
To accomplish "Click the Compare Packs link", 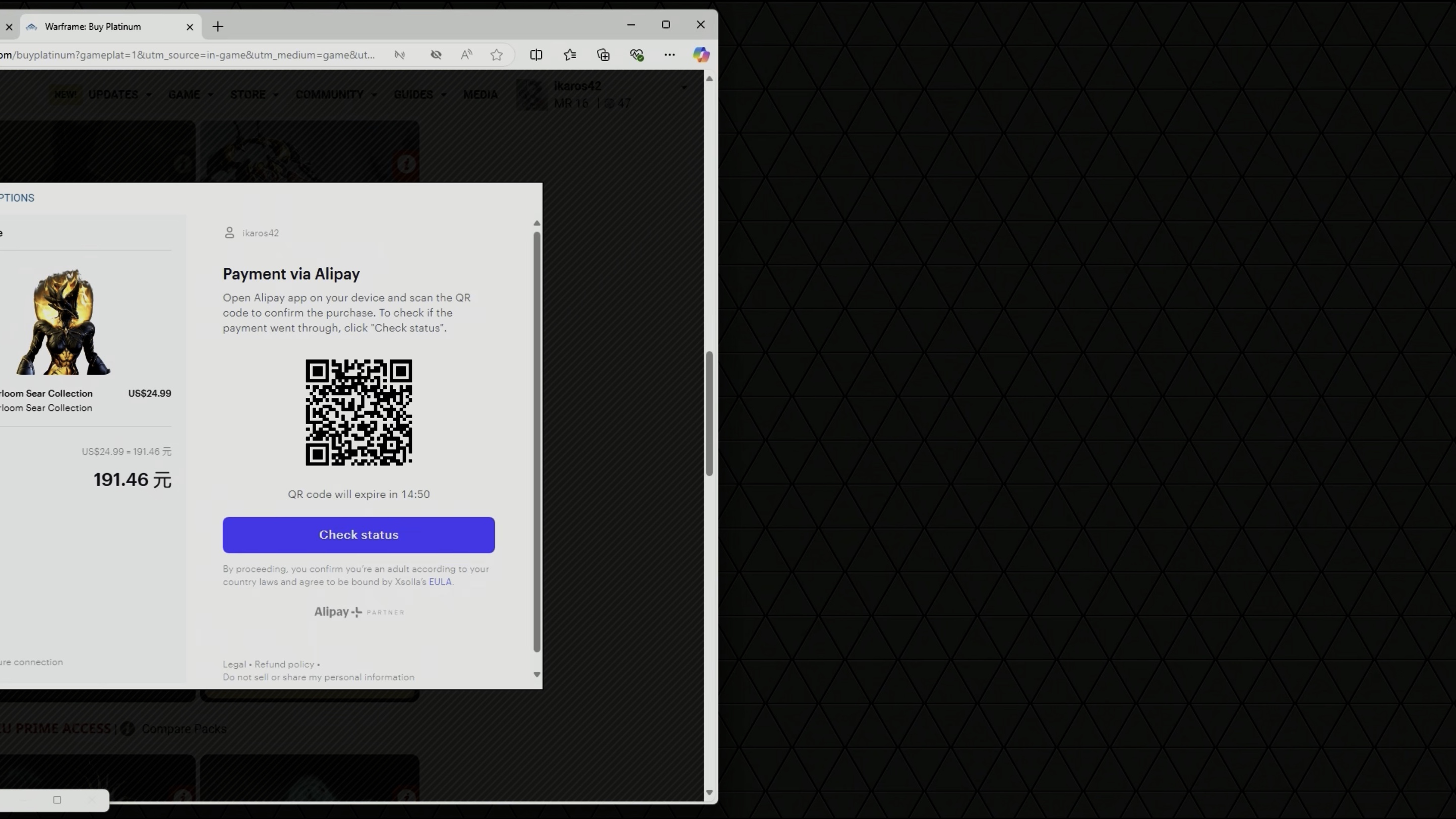I will click(184, 729).
